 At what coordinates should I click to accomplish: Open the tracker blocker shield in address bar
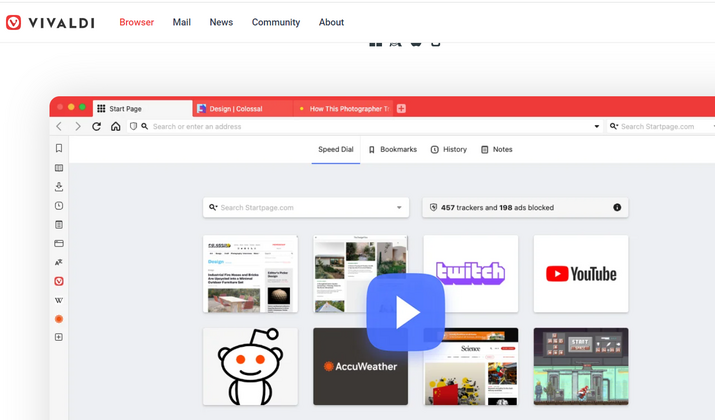[x=133, y=126]
